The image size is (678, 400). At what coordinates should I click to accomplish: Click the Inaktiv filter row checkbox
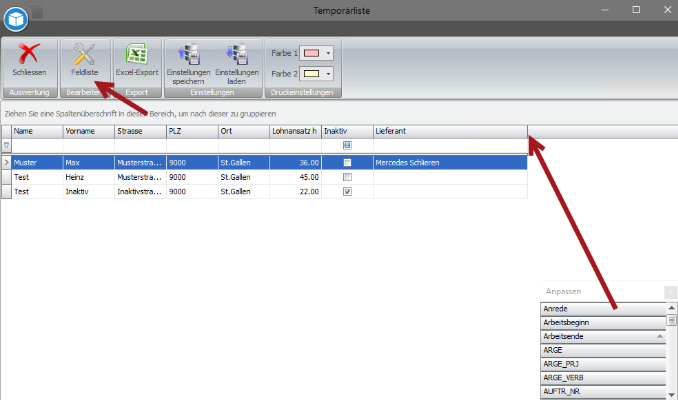pyautogui.click(x=347, y=146)
